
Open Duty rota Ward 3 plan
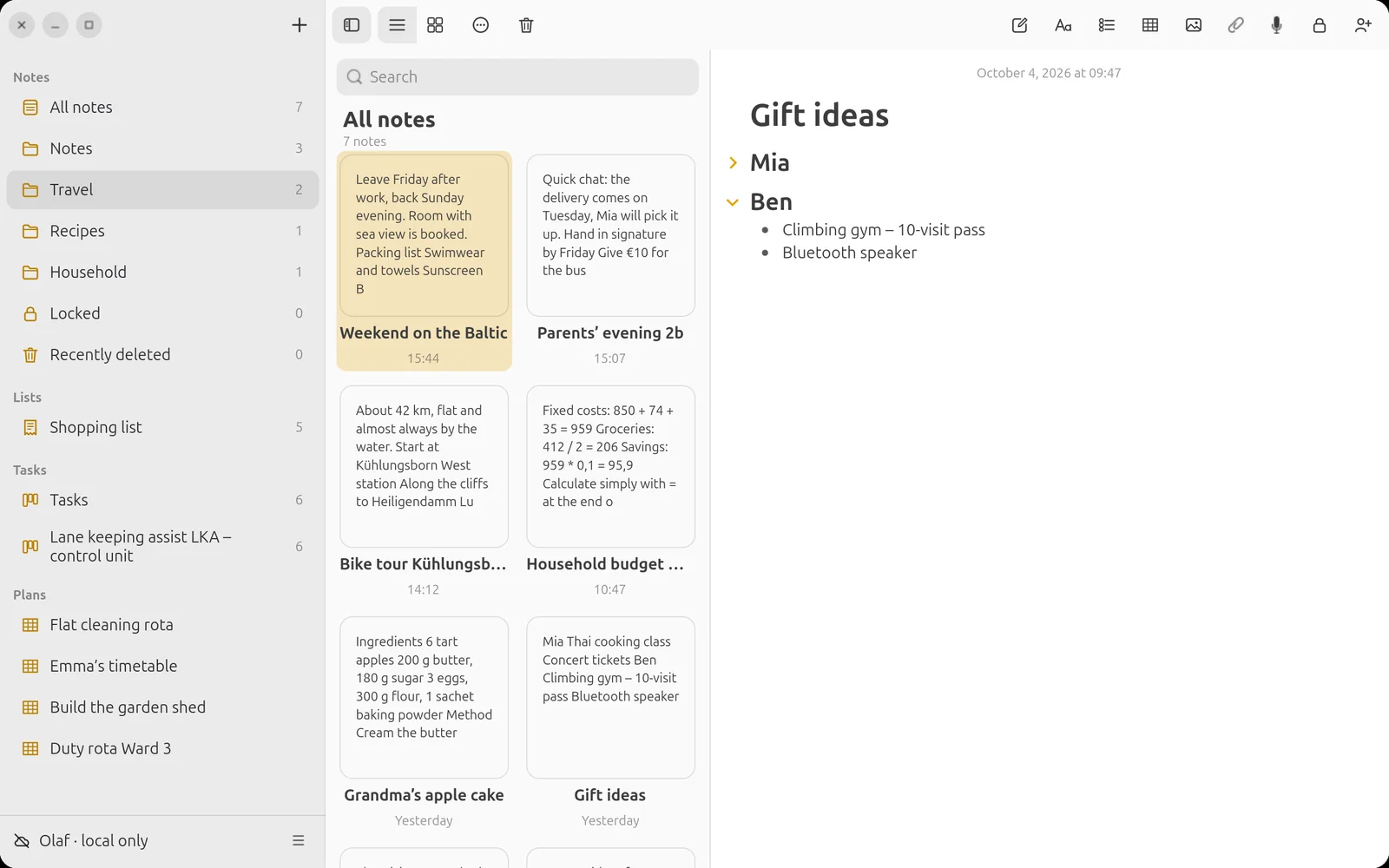click(x=162, y=749)
